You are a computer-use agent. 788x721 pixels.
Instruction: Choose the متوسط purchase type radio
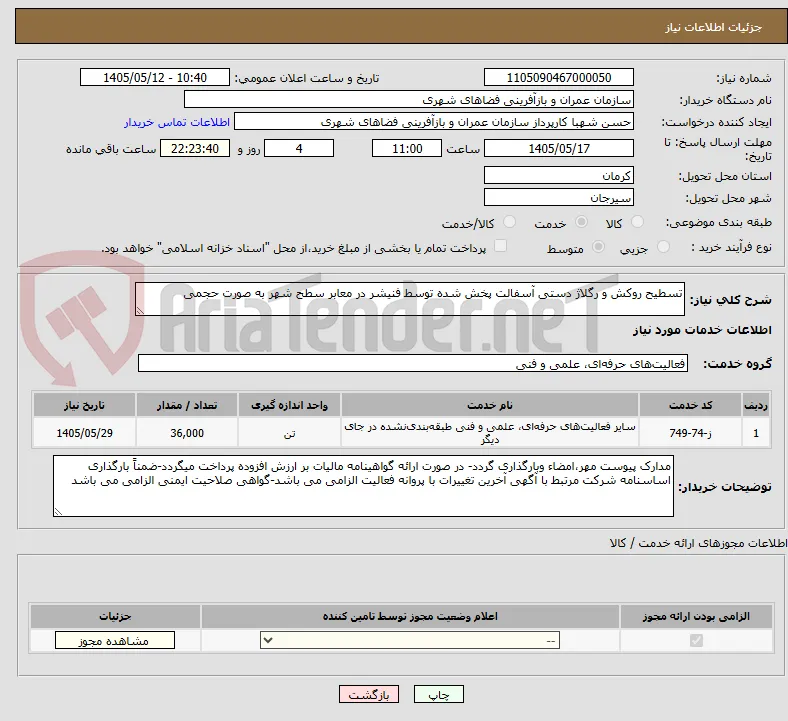tap(598, 247)
